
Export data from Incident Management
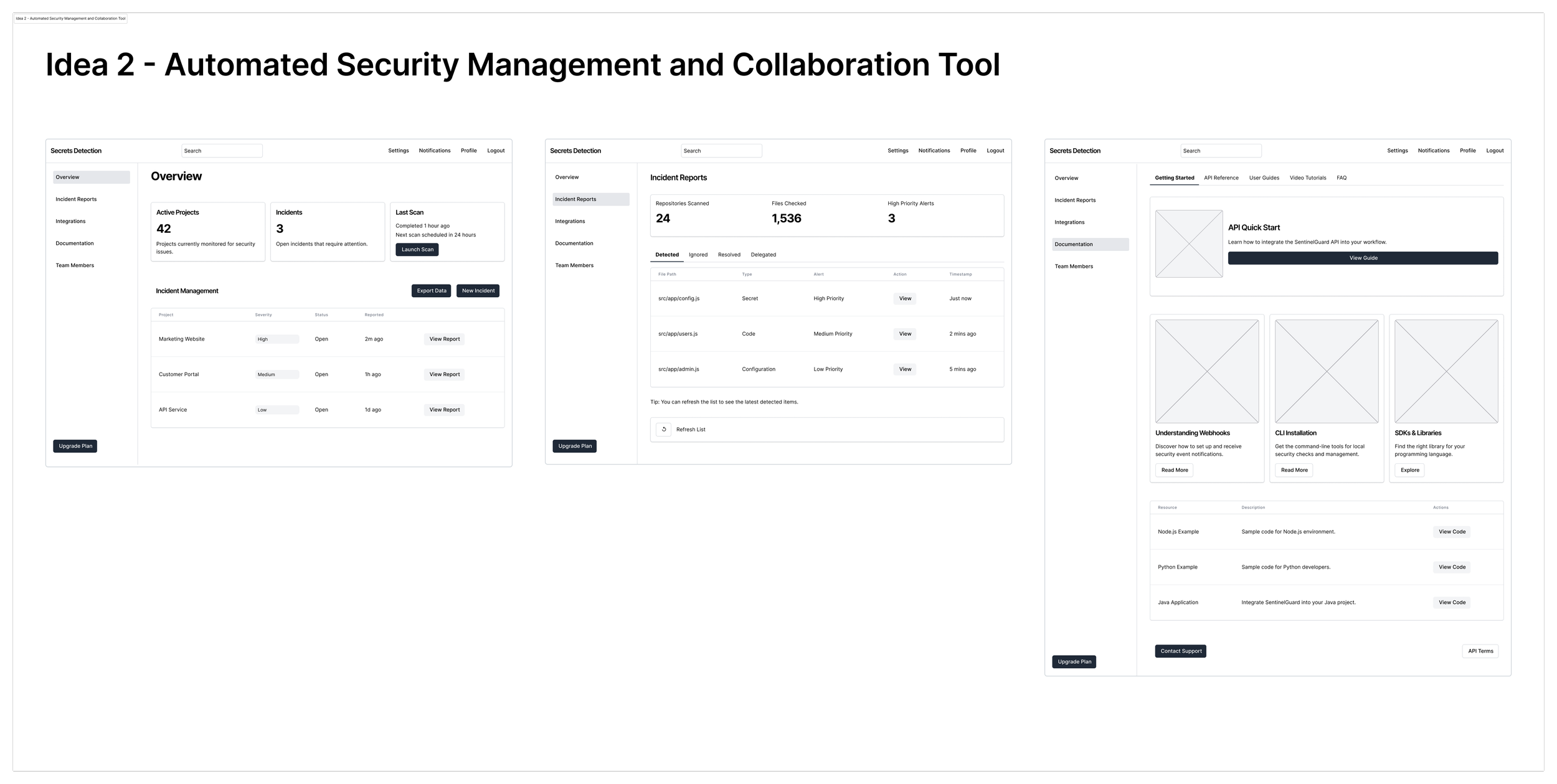tap(430, 290)
